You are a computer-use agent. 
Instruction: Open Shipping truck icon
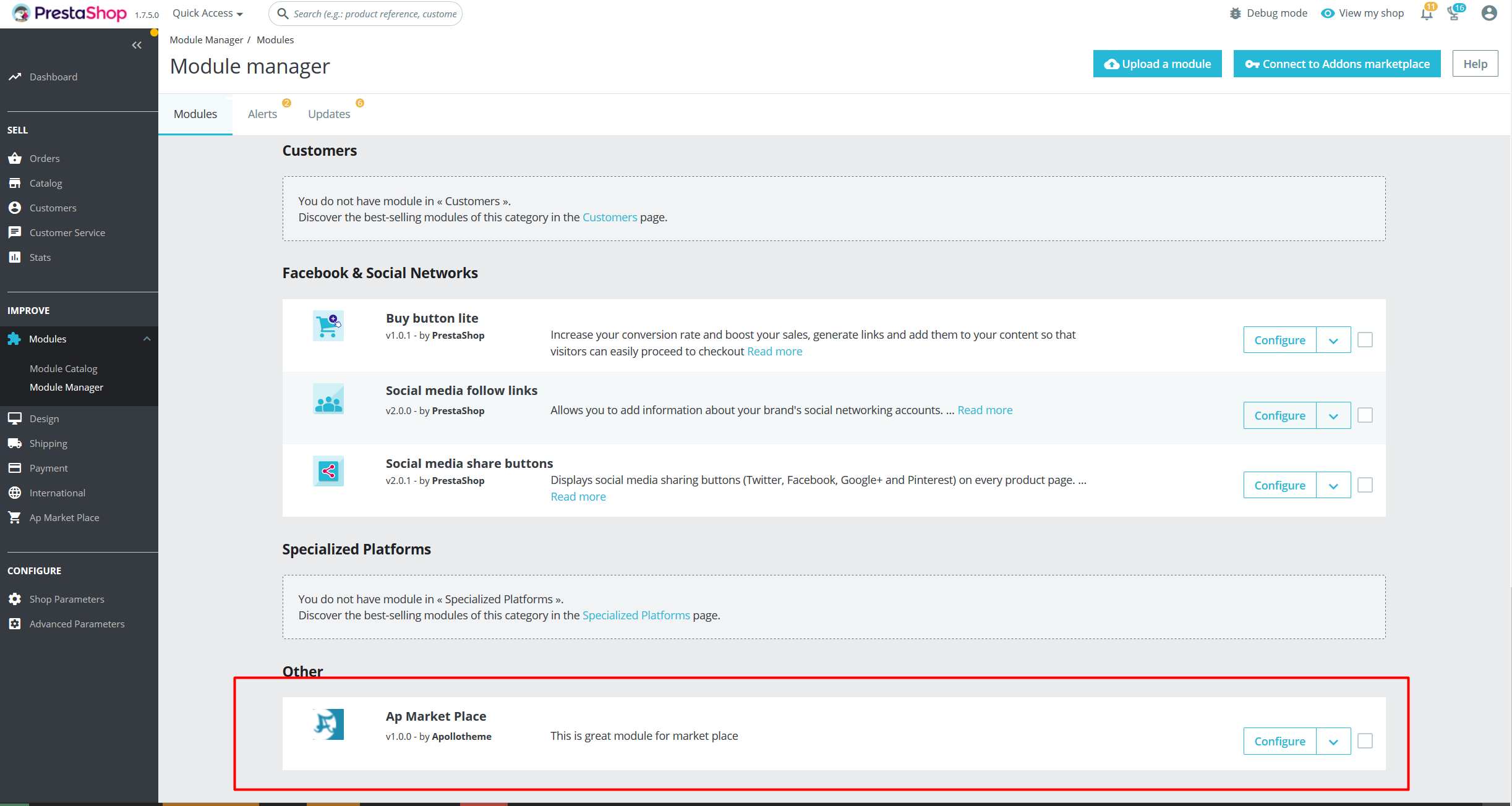[15, 443]
